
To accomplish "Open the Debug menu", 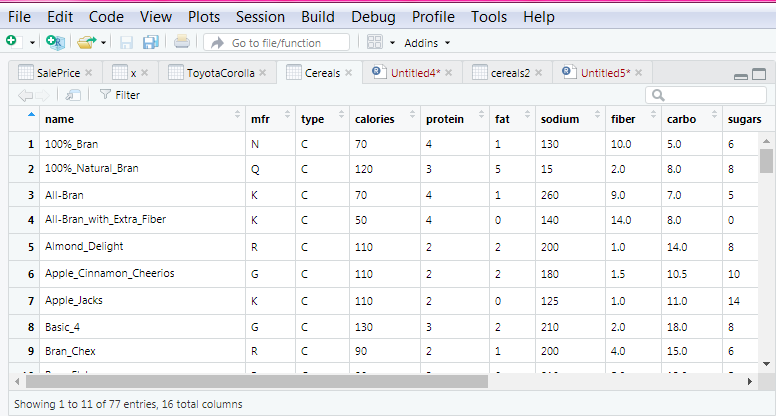I will [x=374, y=17].
